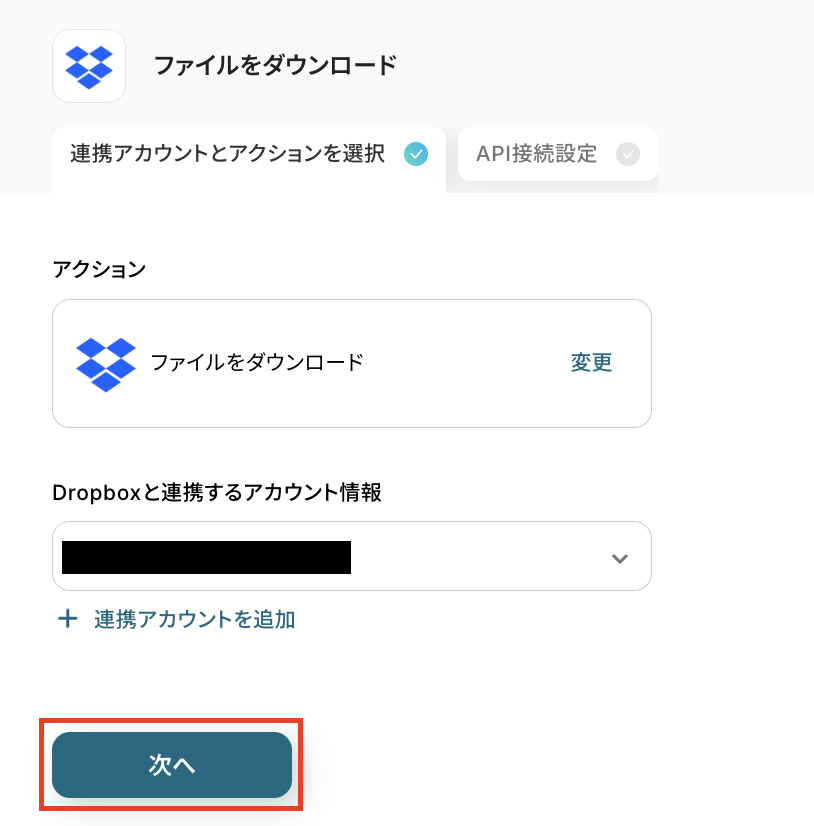This screenshot has width=814, height=826.
Task: Click the Dropbox icon inside the action card
Action: point(106,365)
